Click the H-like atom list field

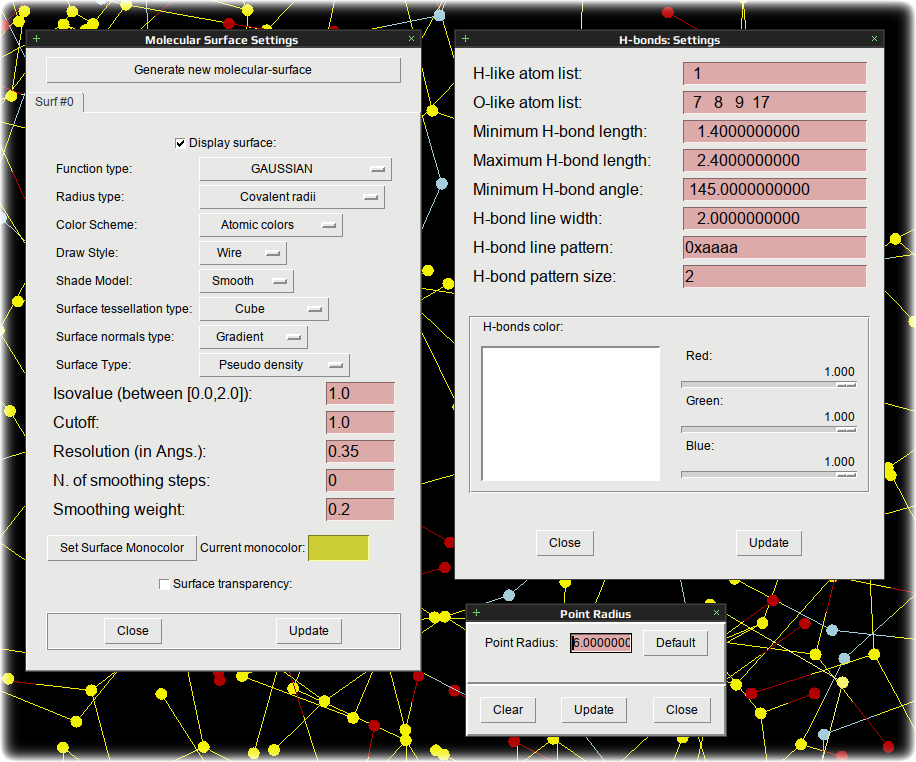(x=774, y=74)
